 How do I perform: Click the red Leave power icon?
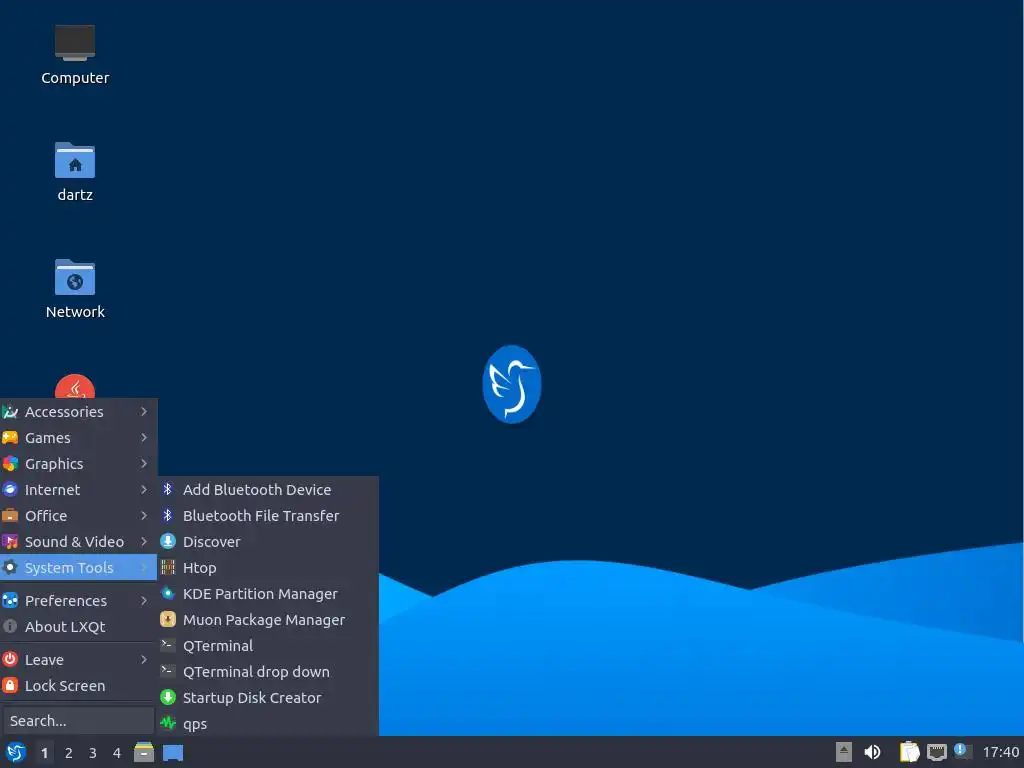[10, 660]
